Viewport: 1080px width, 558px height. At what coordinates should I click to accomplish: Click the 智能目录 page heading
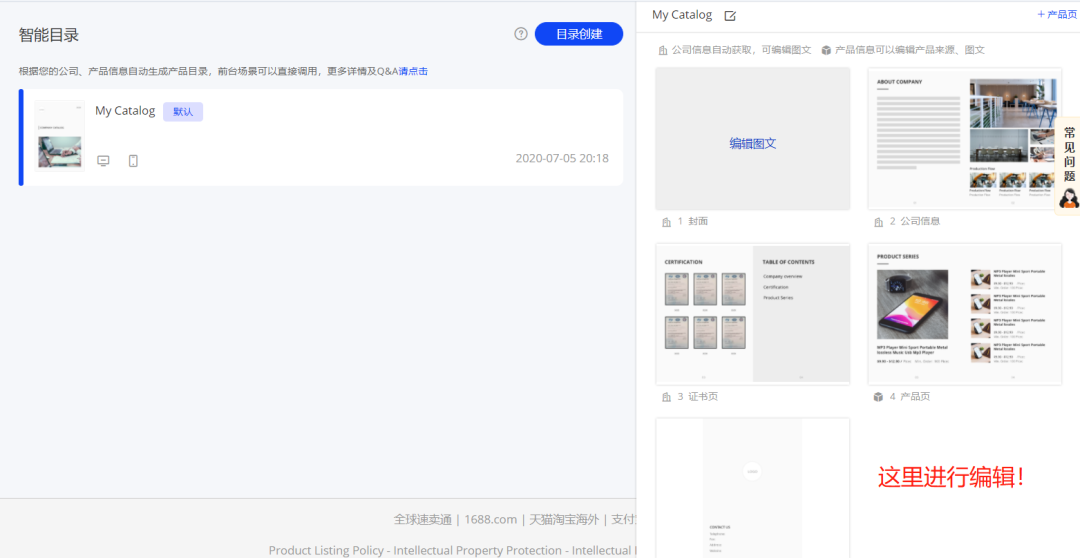click(49, 35)
